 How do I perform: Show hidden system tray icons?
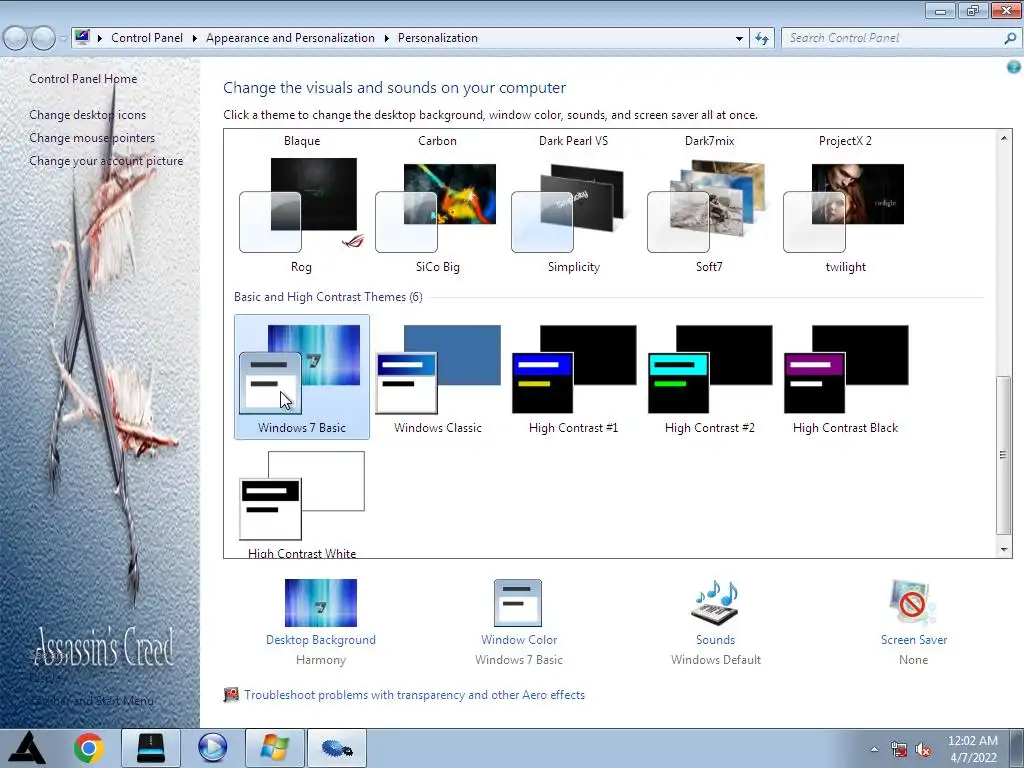(874, 749)
